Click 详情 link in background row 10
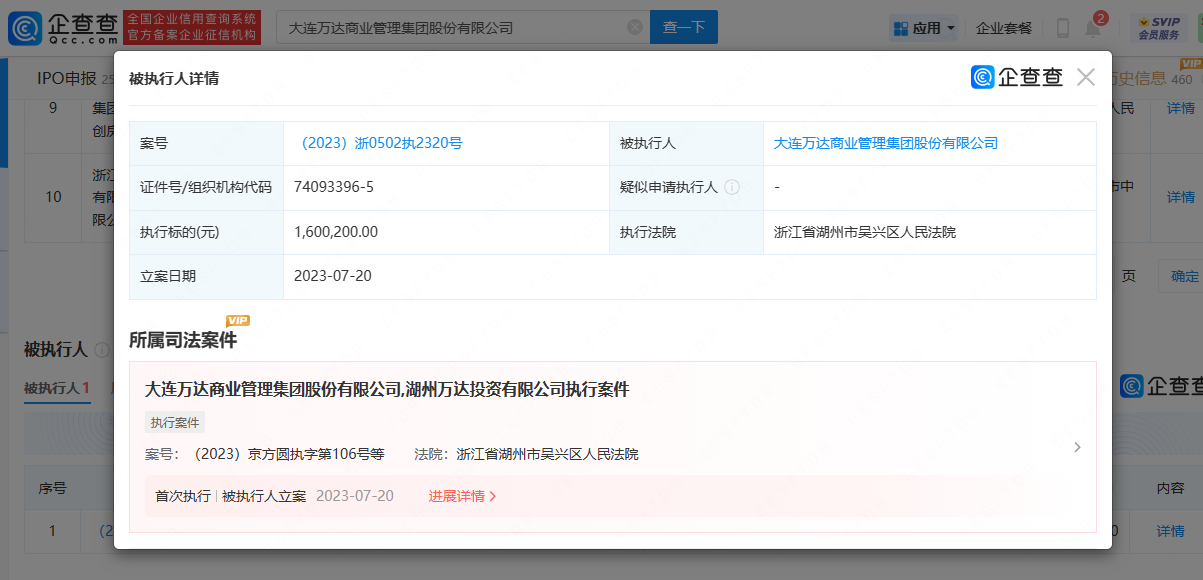This screenshot has width=1203, height=580. coord(1181,197)
